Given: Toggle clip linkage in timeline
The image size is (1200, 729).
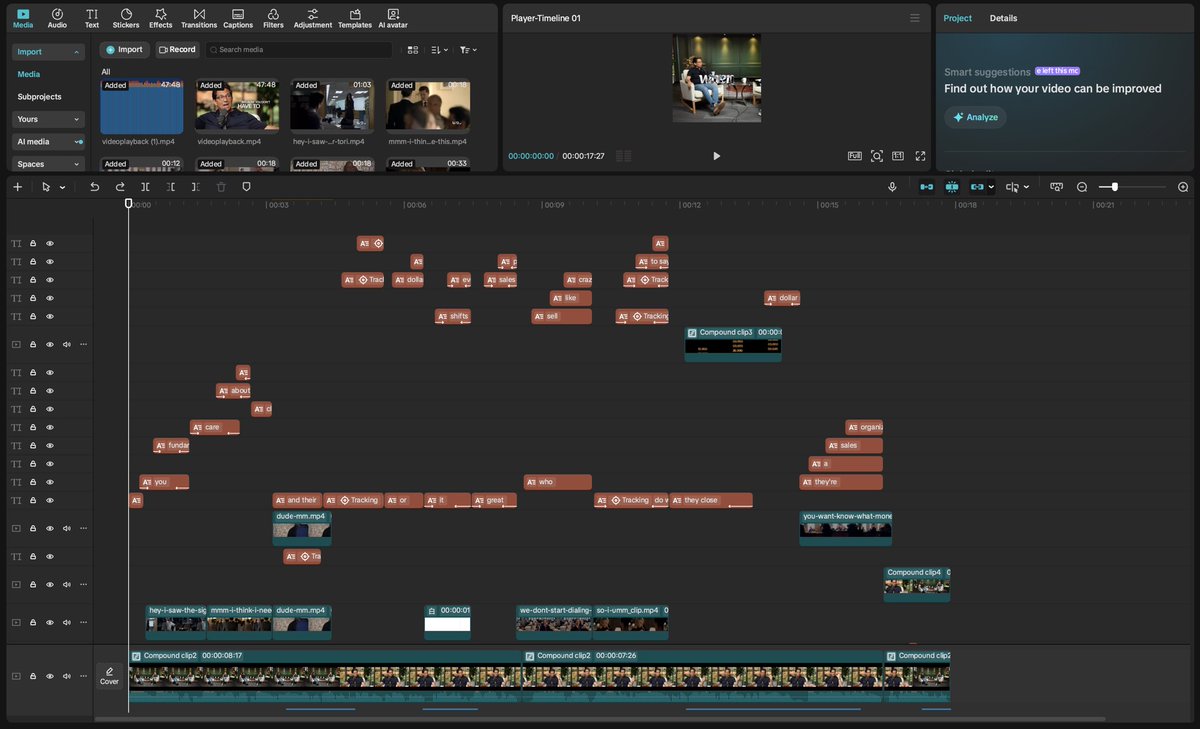Looking at the screenshot, I should tap(977, 187).
